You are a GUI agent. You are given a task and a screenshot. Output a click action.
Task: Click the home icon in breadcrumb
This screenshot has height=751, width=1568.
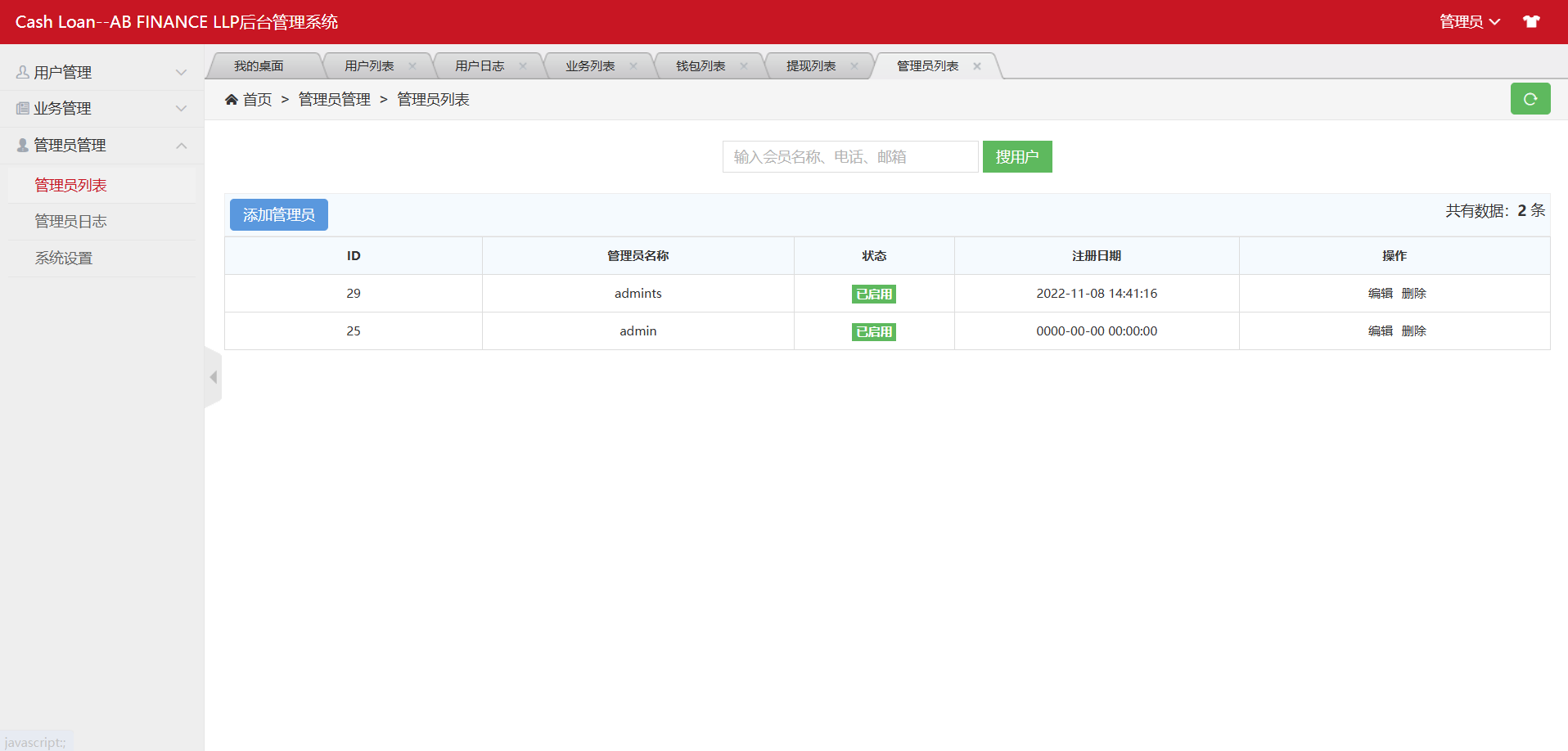(232, 100)
